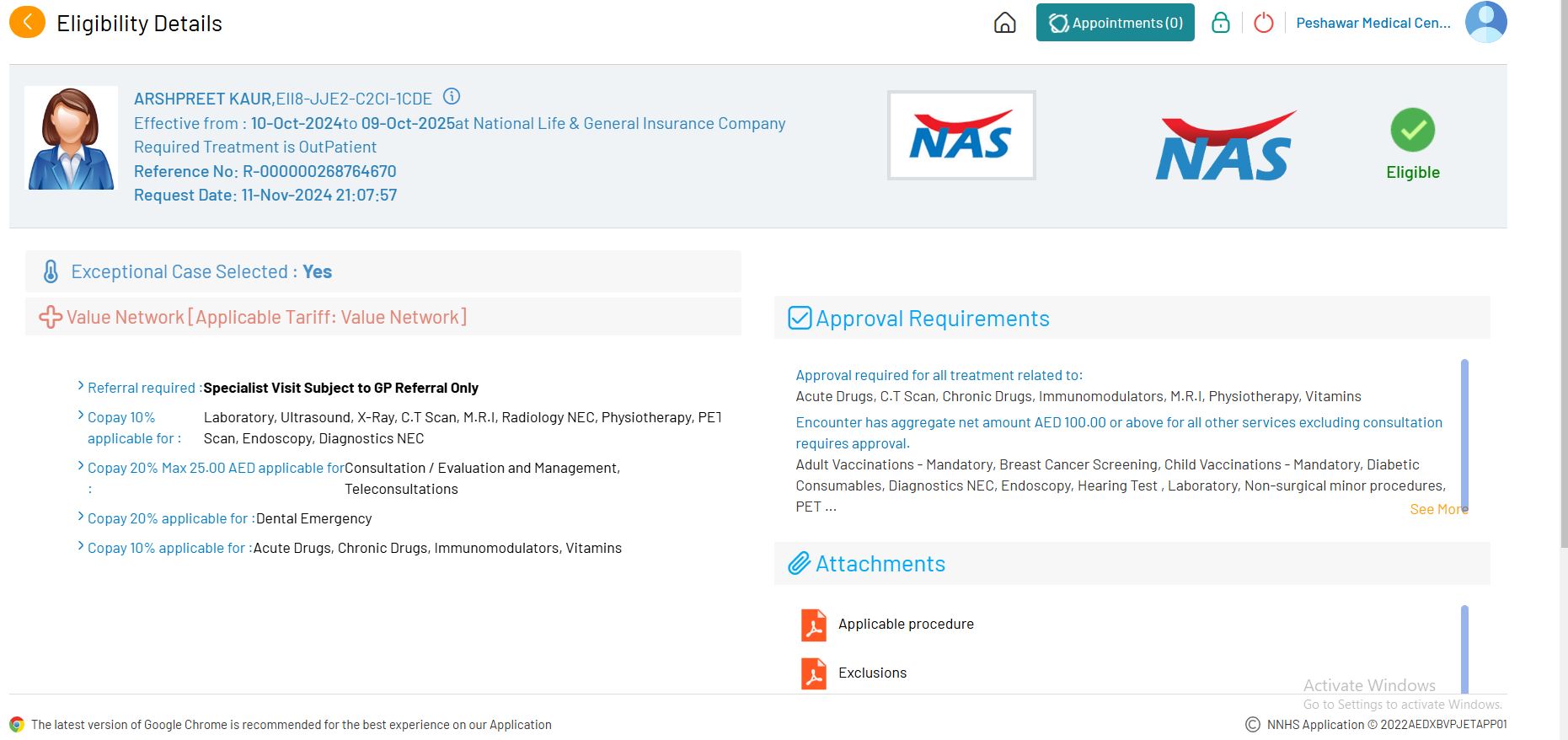Click the page vertical scrollbar
Image resolution: width=1568 pixels, height=740 pixels.
coord(1565,274)
